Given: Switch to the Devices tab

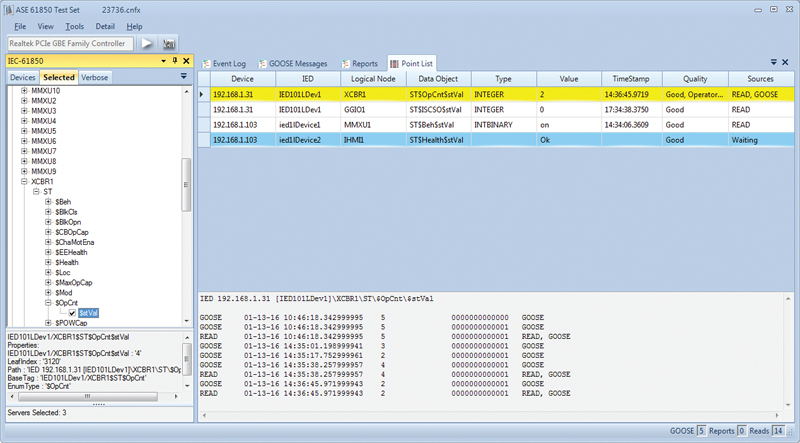Looking at the screenshot, I should (23, 77).
